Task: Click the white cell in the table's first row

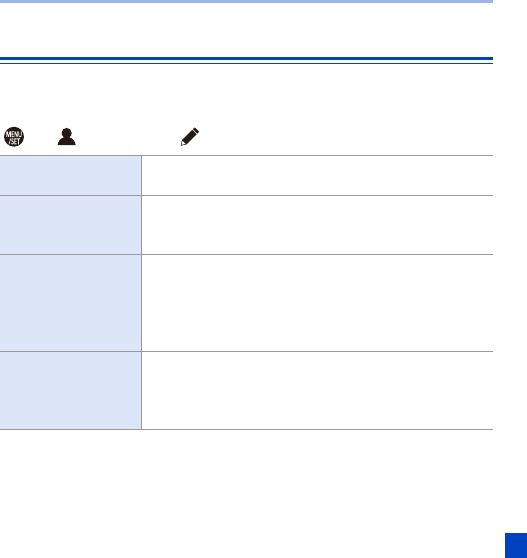Action: [x=317, y=175]
